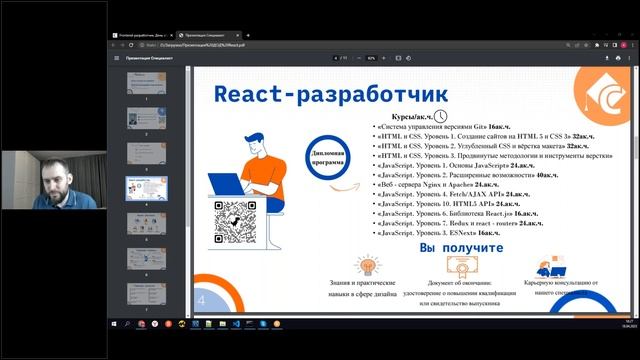Open the PDF viewer more actions menu
The image size is (640, 360).
(629, 58)
